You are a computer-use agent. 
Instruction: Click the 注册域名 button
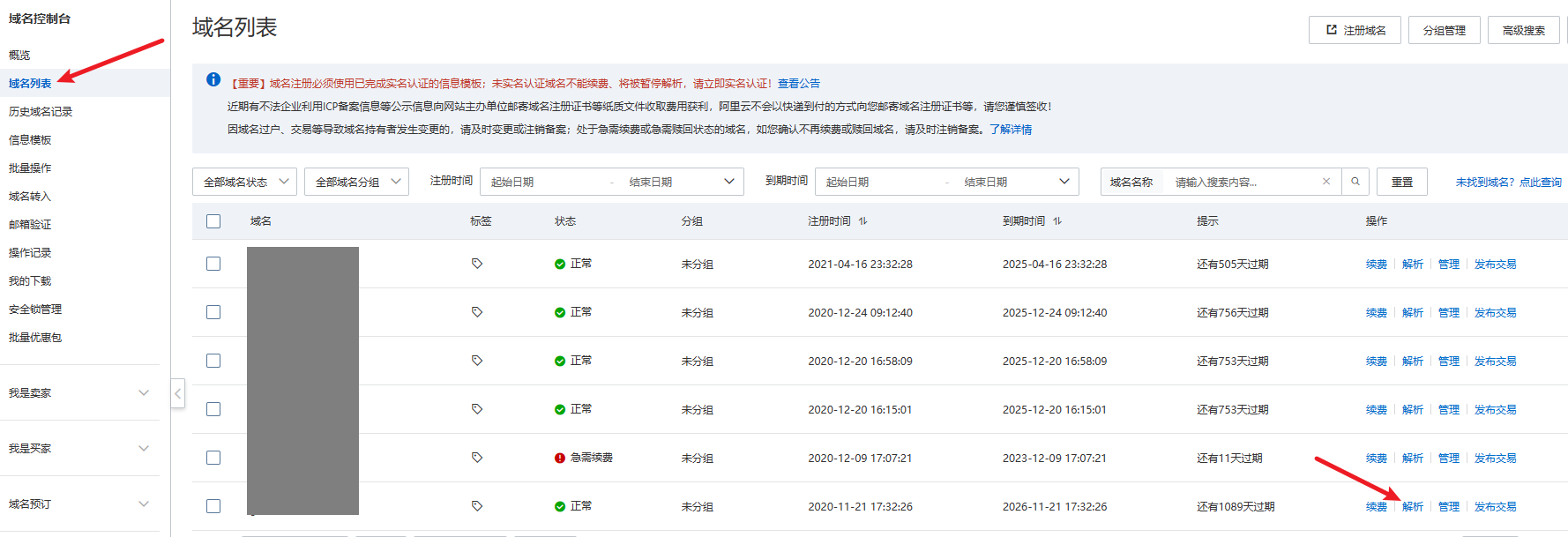click(1355, 30)
